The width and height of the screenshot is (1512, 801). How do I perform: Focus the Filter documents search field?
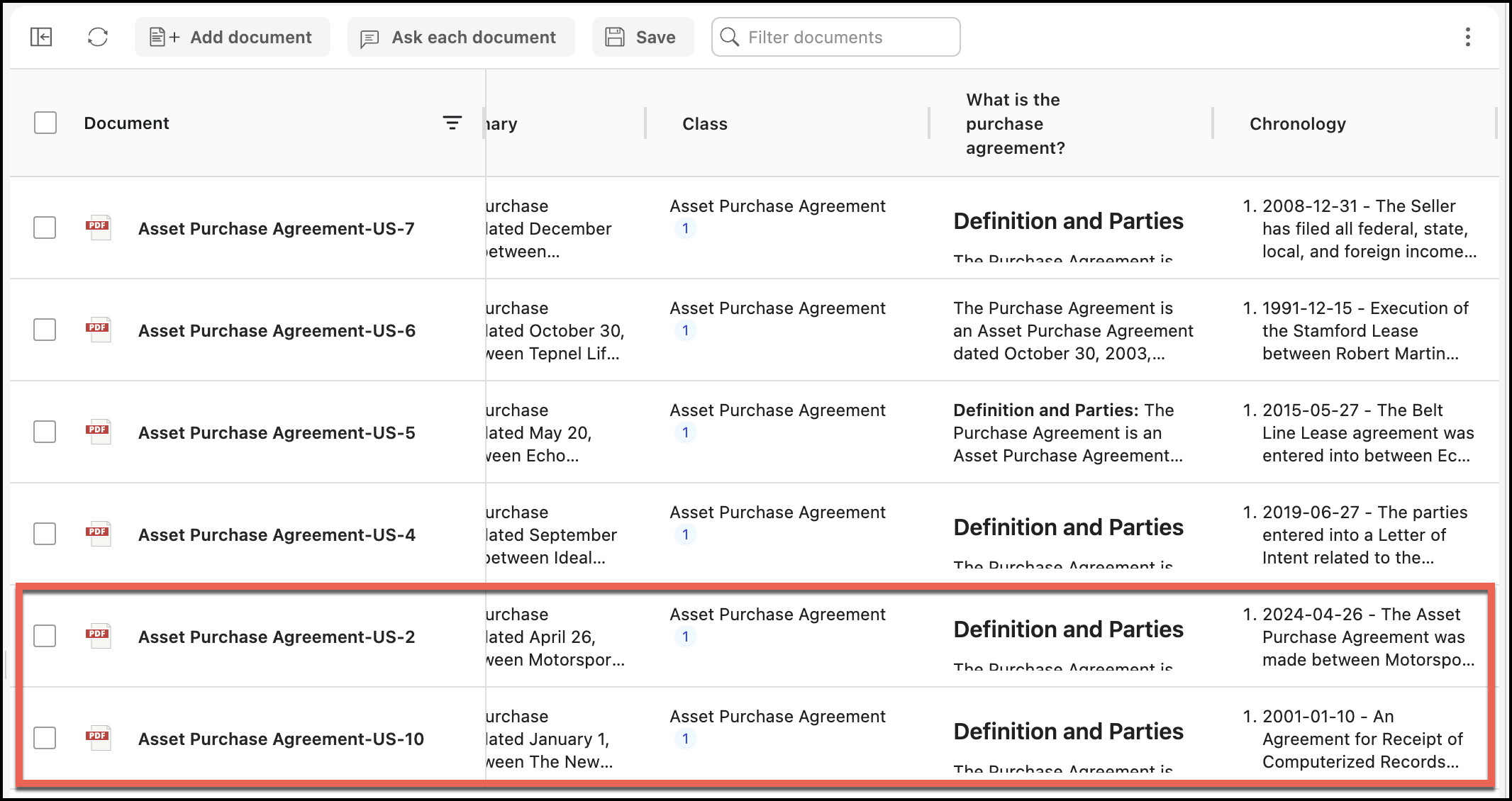click(835, 37)
